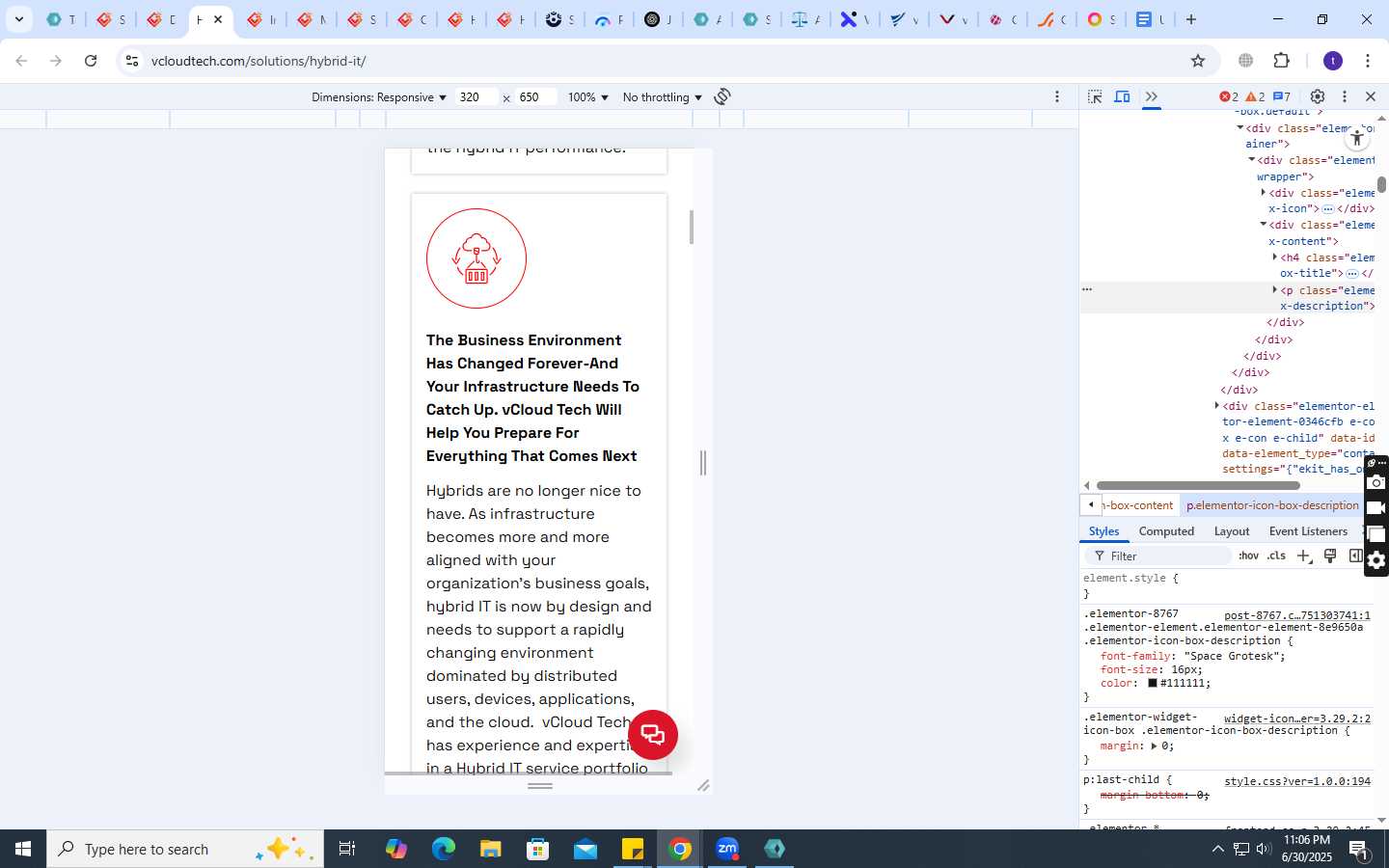Open device toolbar more options menu
The image size is (1389, 868).
tap(1057, 96)
